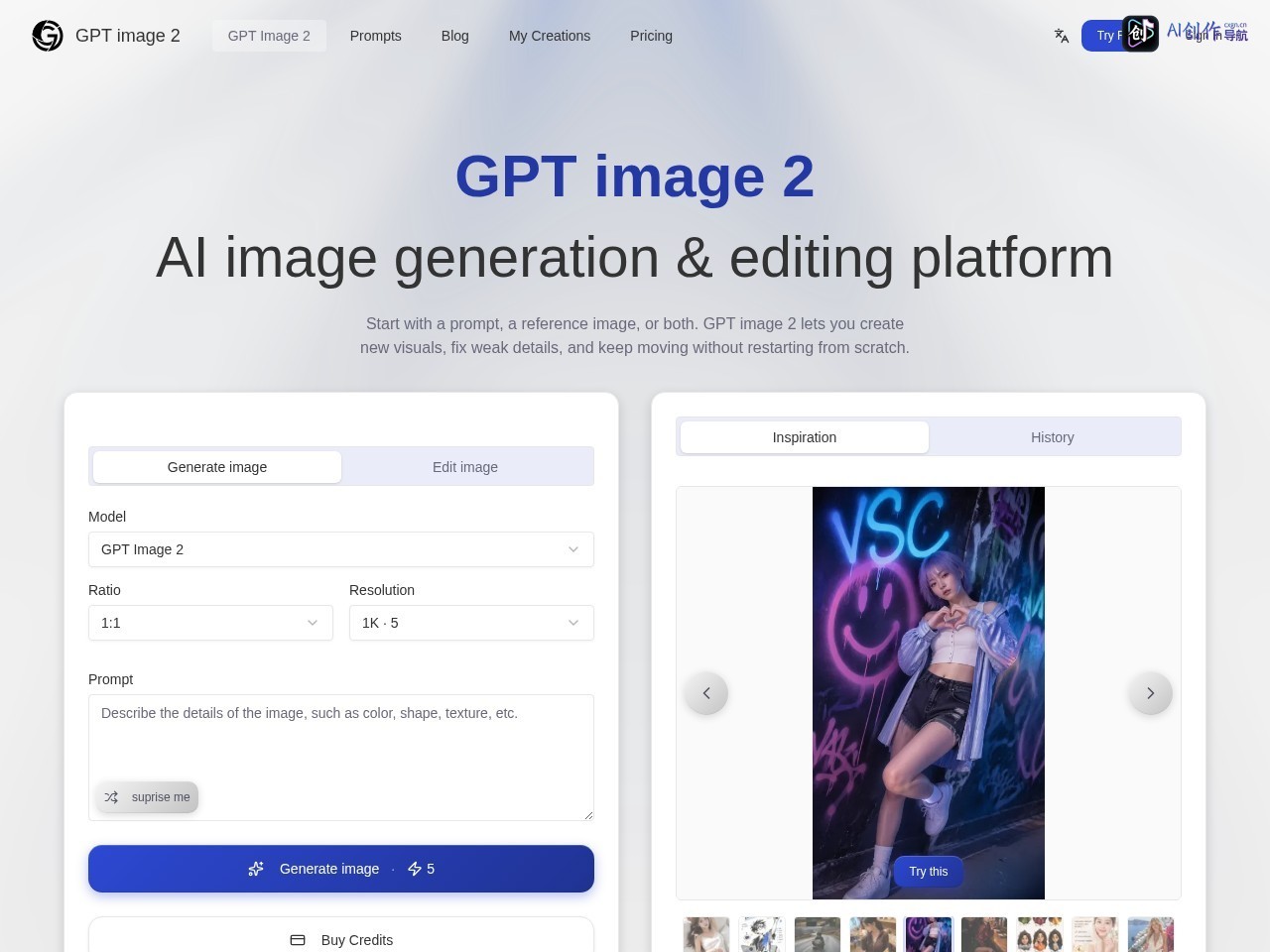Expand the Model dropdown showing GPT Image 2
The height and width of the screenshot is (952, 1270).
[341, 549]
